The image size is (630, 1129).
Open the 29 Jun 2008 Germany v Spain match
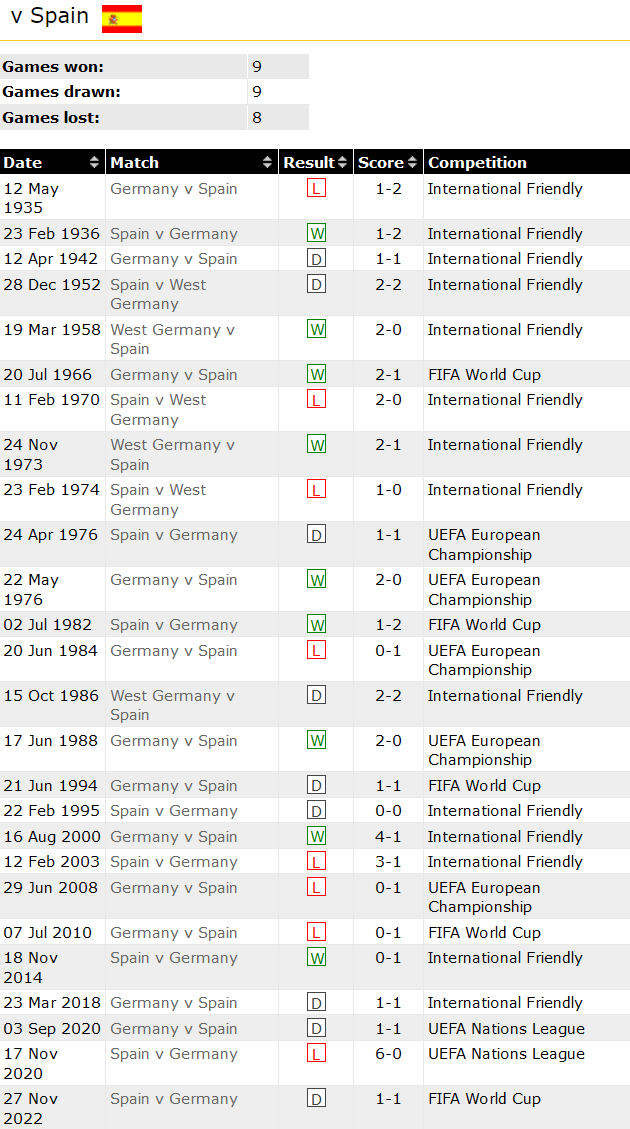click(174, 888)
